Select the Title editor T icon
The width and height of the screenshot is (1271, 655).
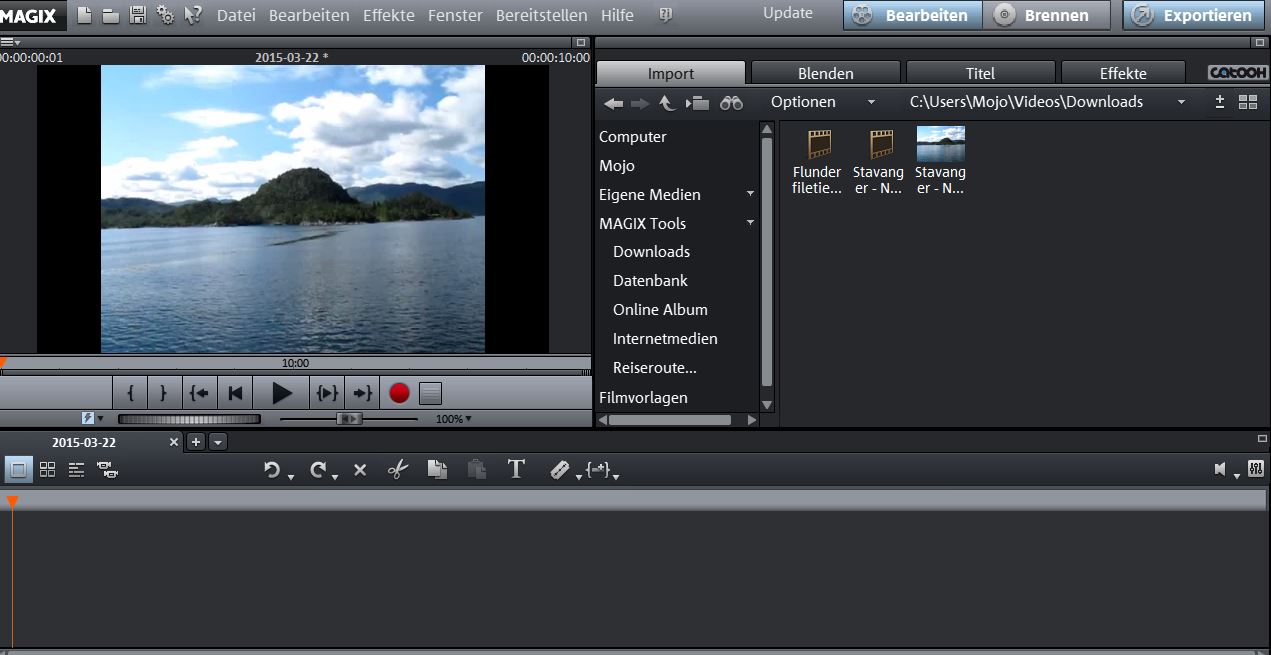click(516, 469)
